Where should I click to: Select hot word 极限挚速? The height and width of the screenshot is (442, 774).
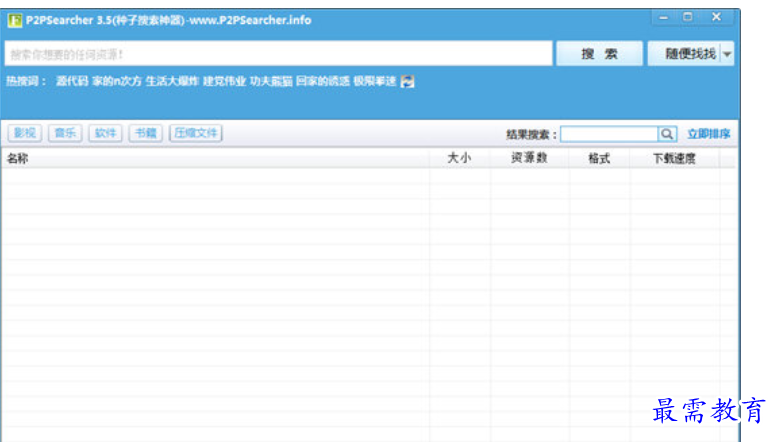375,81
